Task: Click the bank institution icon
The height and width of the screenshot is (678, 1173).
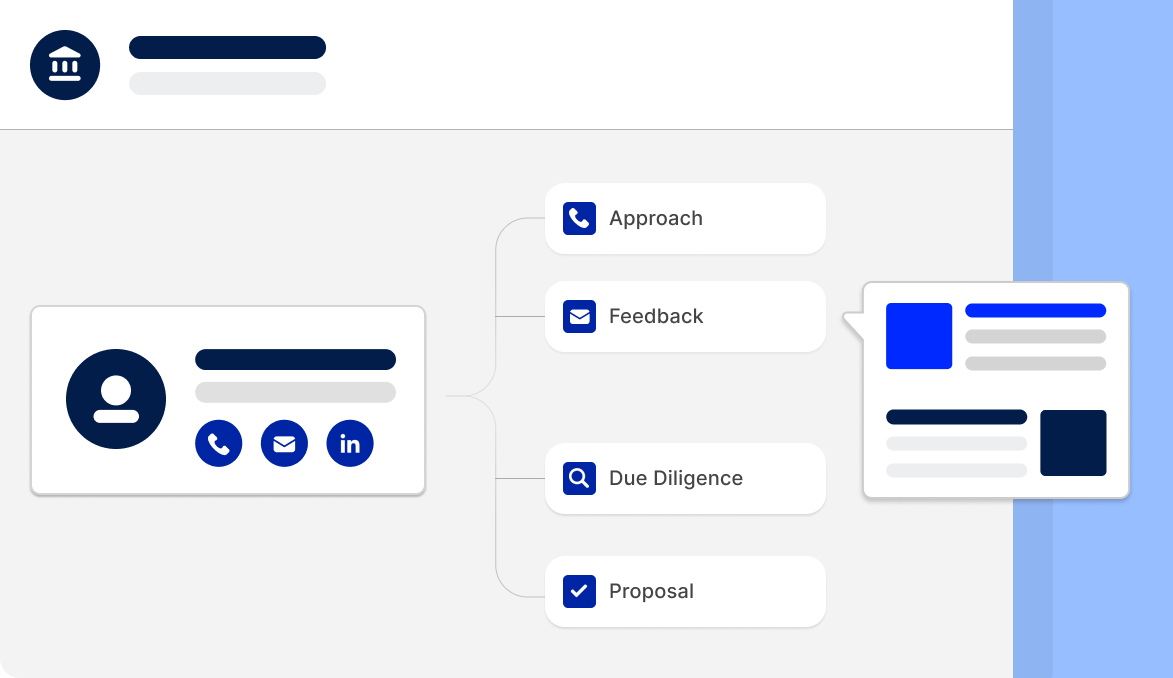Action: click(65, 65)
